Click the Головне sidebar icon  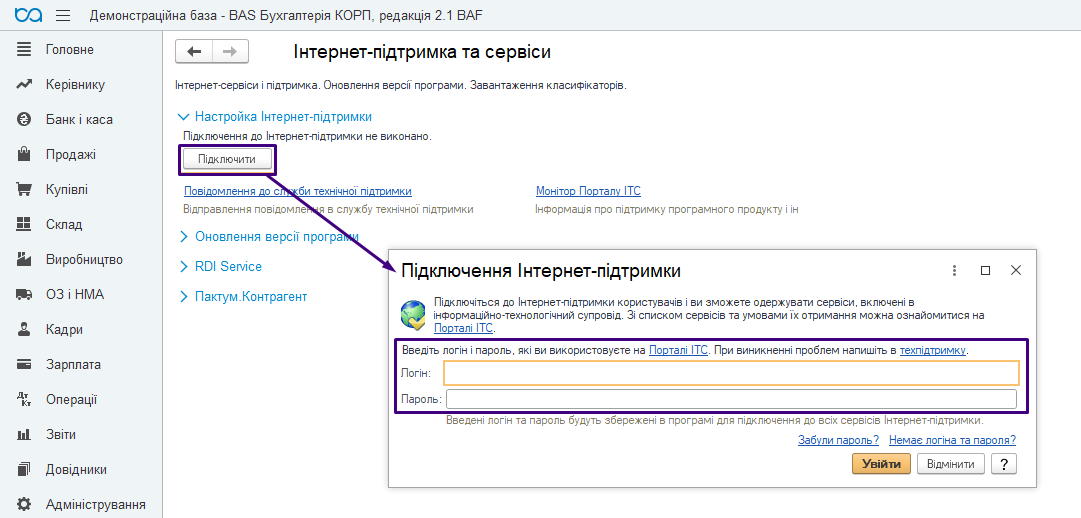pos(24,50)
